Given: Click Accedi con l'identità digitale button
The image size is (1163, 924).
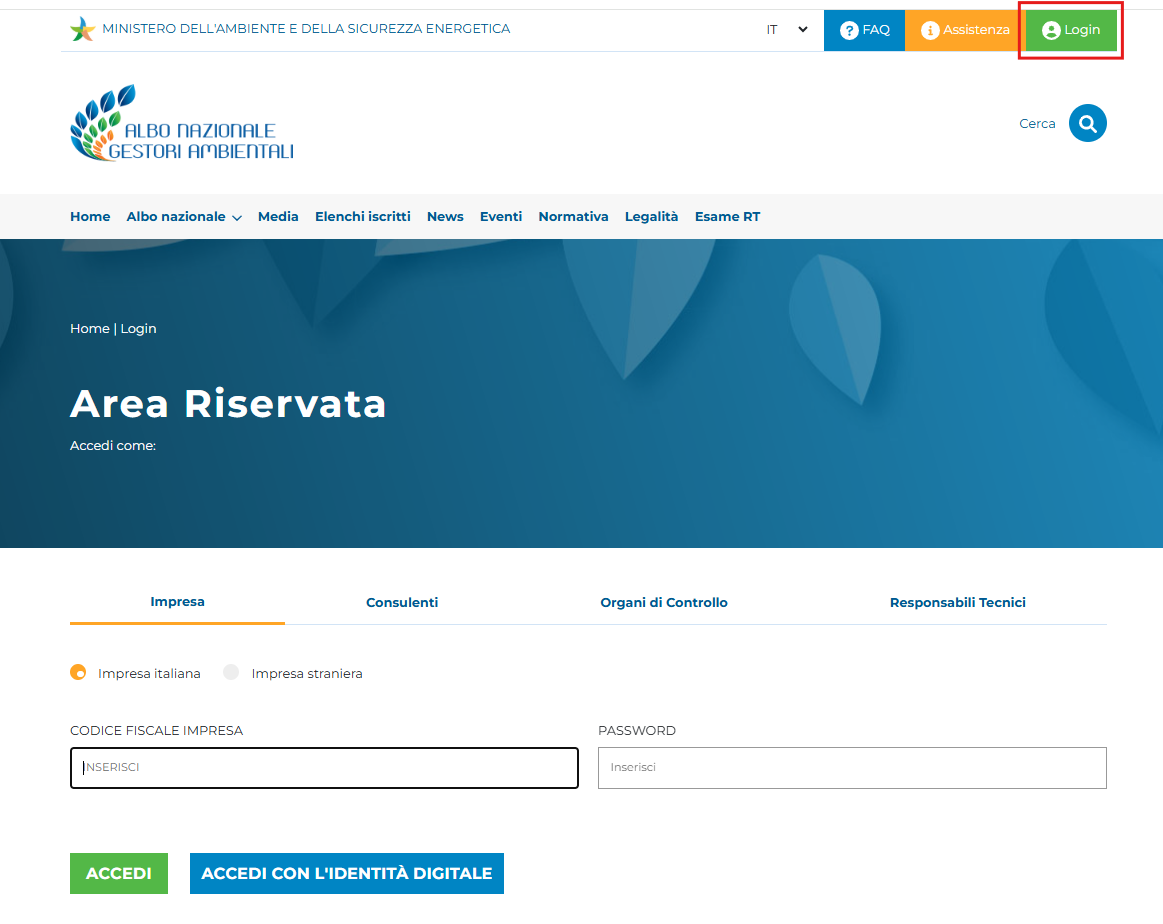Looking at the screenshot, I should pyautogui.click(x=346, y=873).
